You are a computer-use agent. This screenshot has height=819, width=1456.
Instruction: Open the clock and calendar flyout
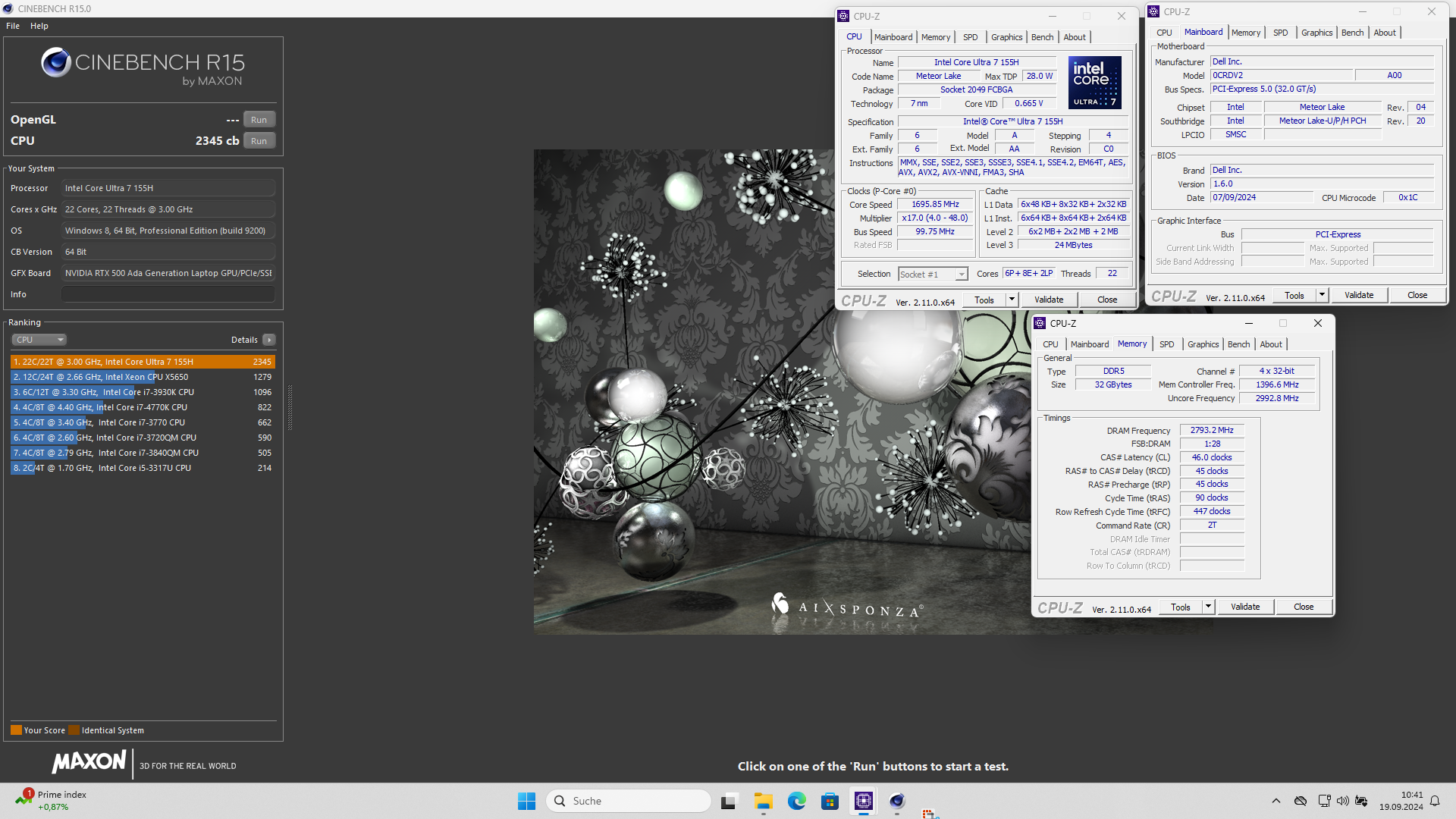[1401, 801]
